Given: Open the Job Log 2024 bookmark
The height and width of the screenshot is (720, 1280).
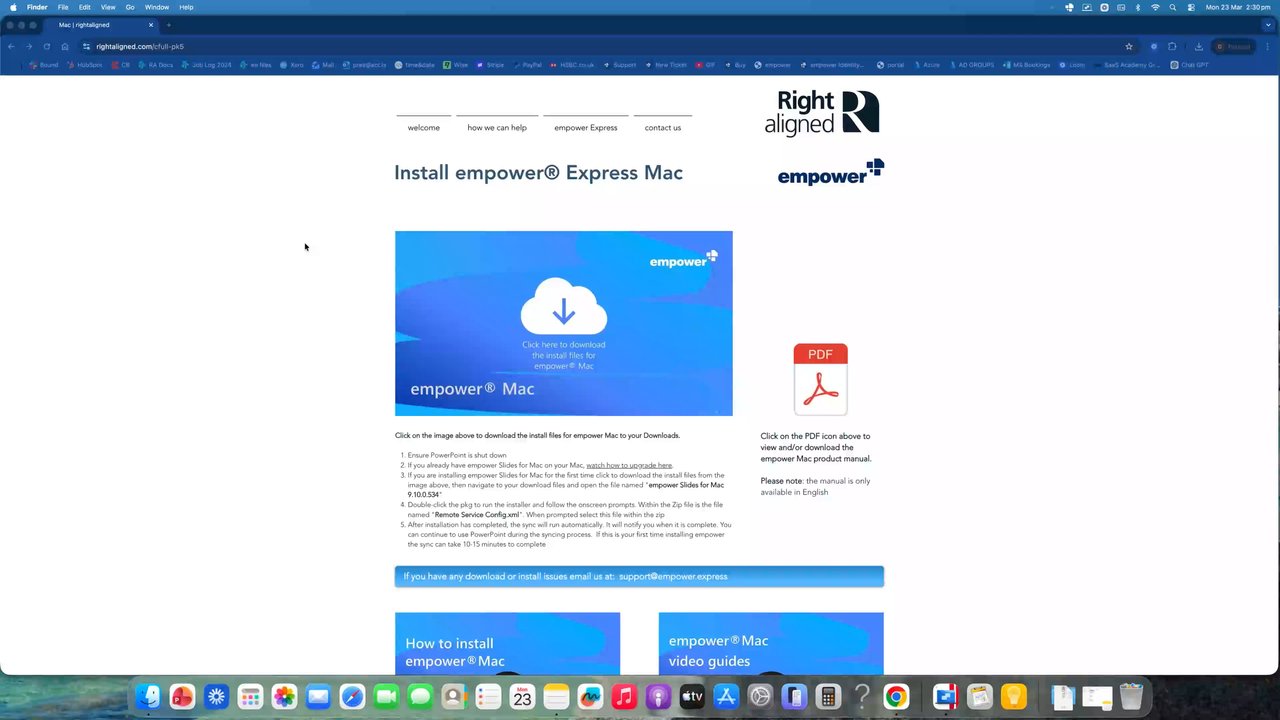Looking at the screenshot, I should click(206, 65).
